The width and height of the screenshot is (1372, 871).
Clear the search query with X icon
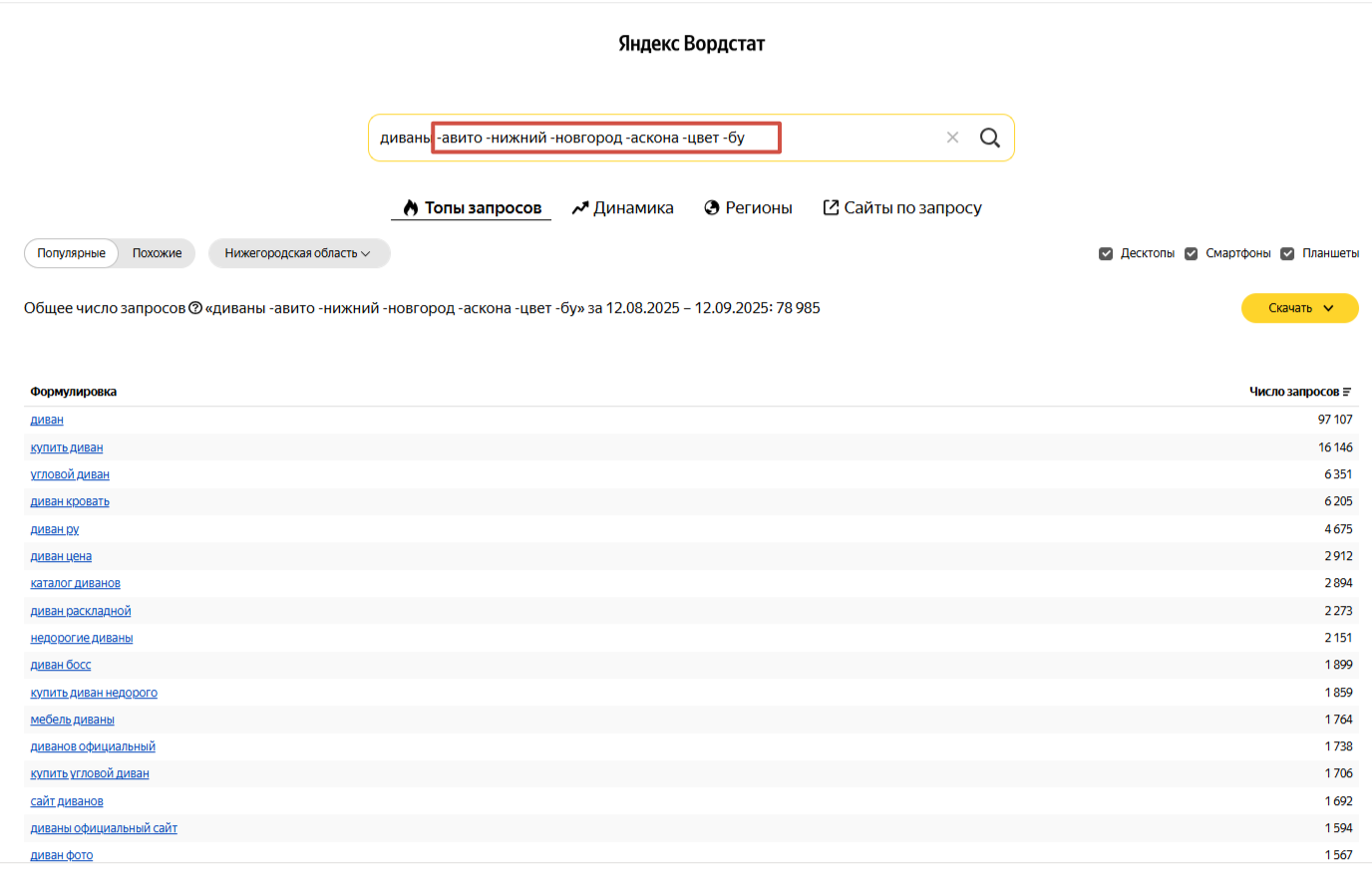click(952, 138)
